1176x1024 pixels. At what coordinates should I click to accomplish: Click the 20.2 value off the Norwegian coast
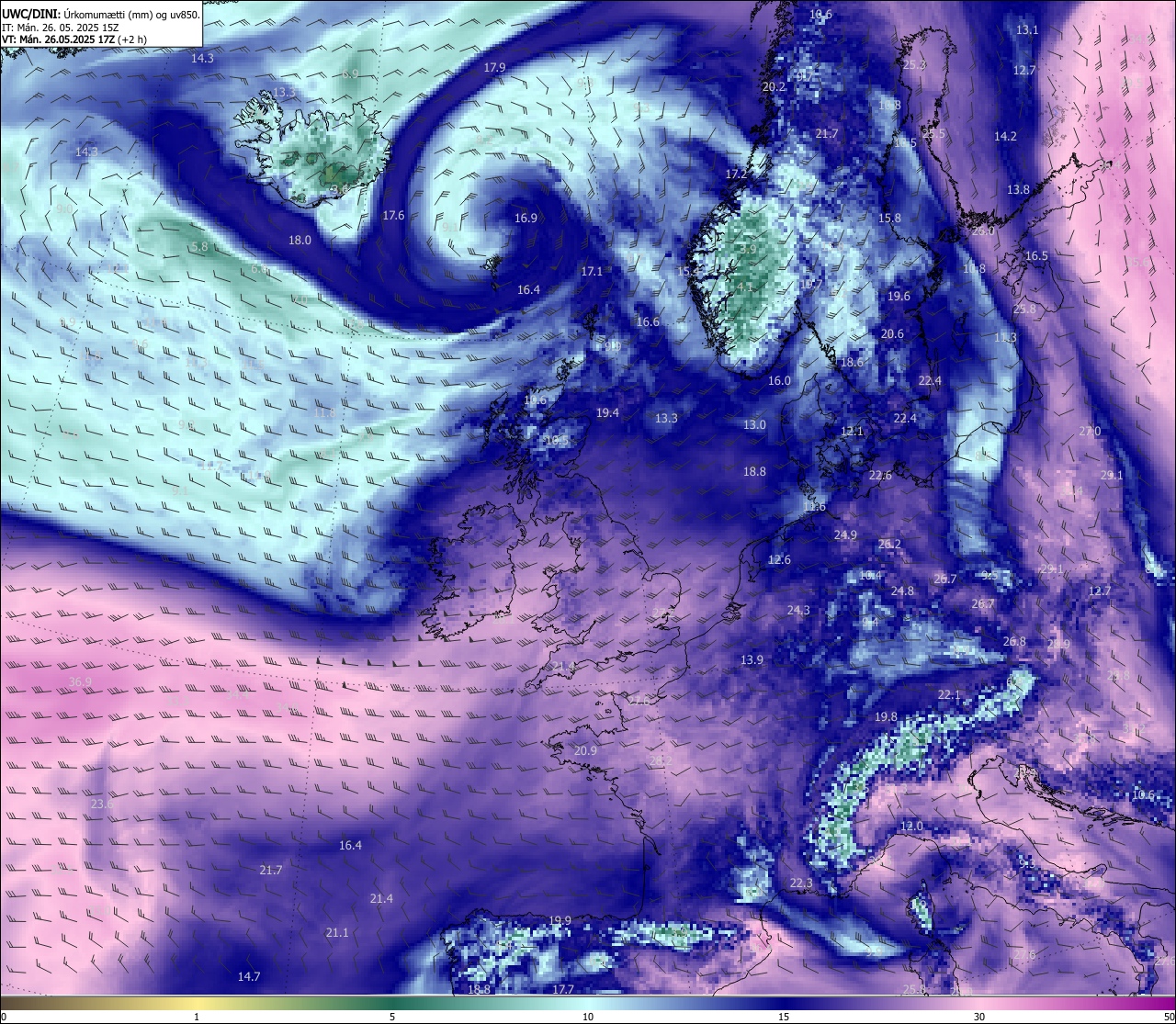[x=775, y=87]
